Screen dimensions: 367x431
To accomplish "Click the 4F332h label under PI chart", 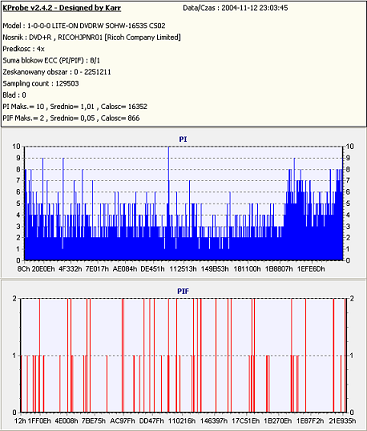I will coord(70,269).
